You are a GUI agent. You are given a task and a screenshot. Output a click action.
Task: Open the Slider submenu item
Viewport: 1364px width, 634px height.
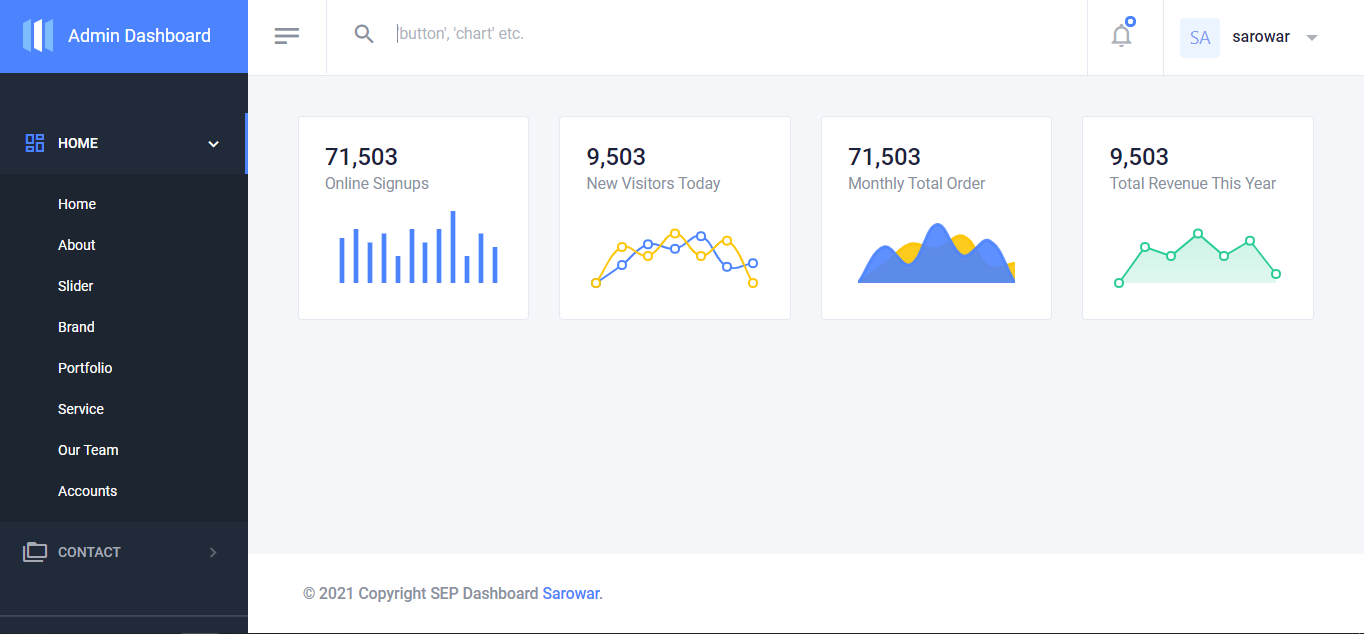point(76,286)
